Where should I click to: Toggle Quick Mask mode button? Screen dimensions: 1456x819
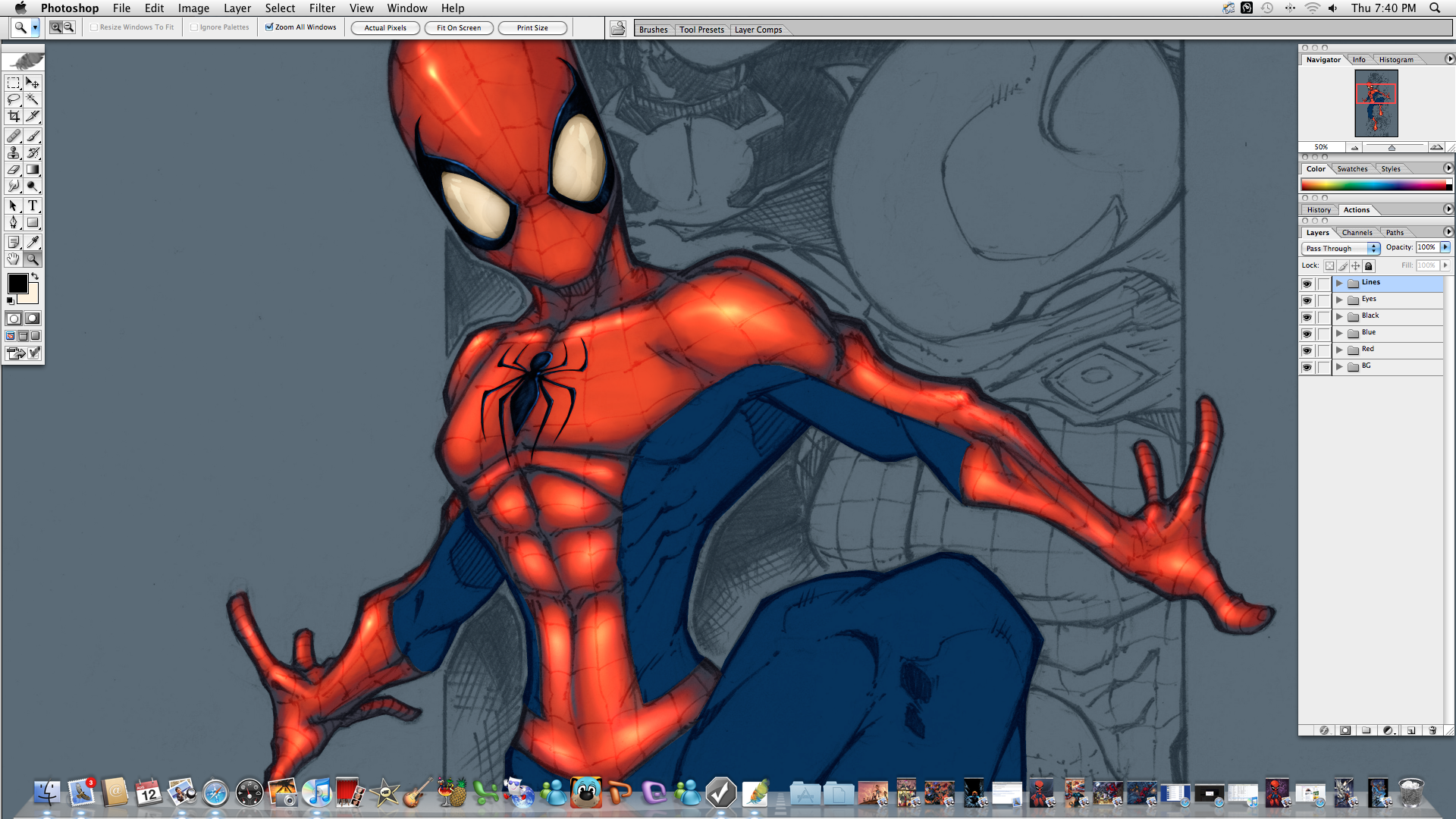(x=33, y=318)
